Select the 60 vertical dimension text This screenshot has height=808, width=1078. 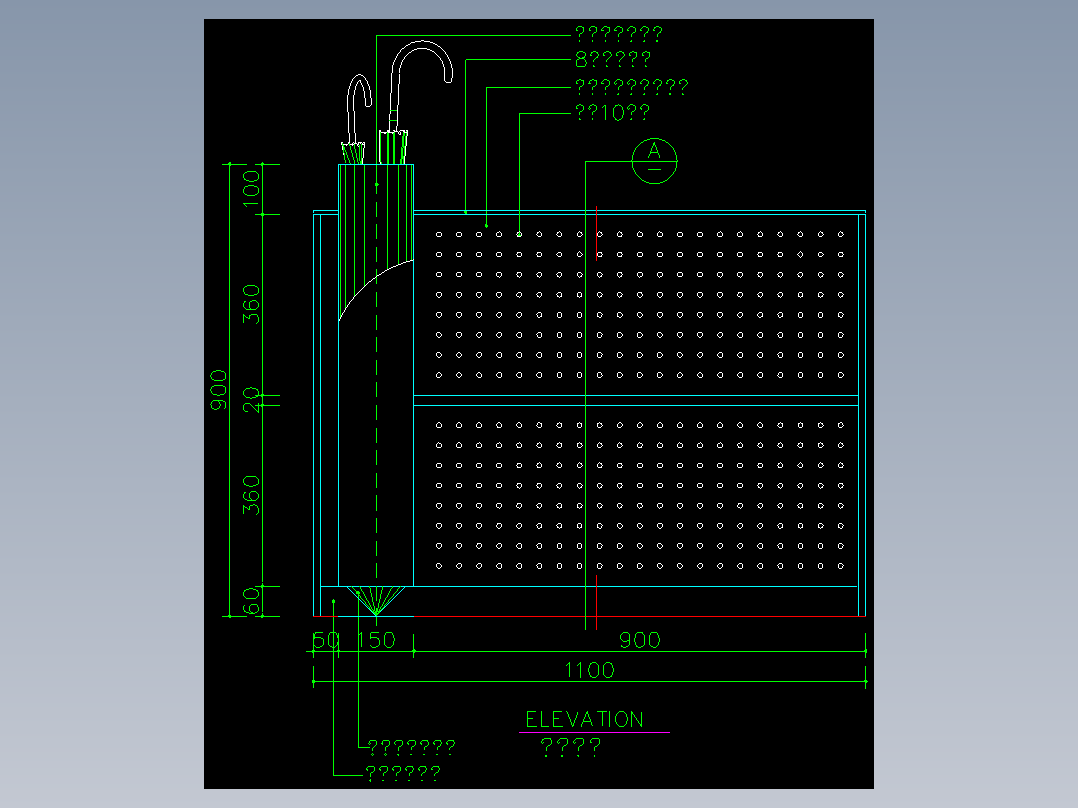point(251,601)
